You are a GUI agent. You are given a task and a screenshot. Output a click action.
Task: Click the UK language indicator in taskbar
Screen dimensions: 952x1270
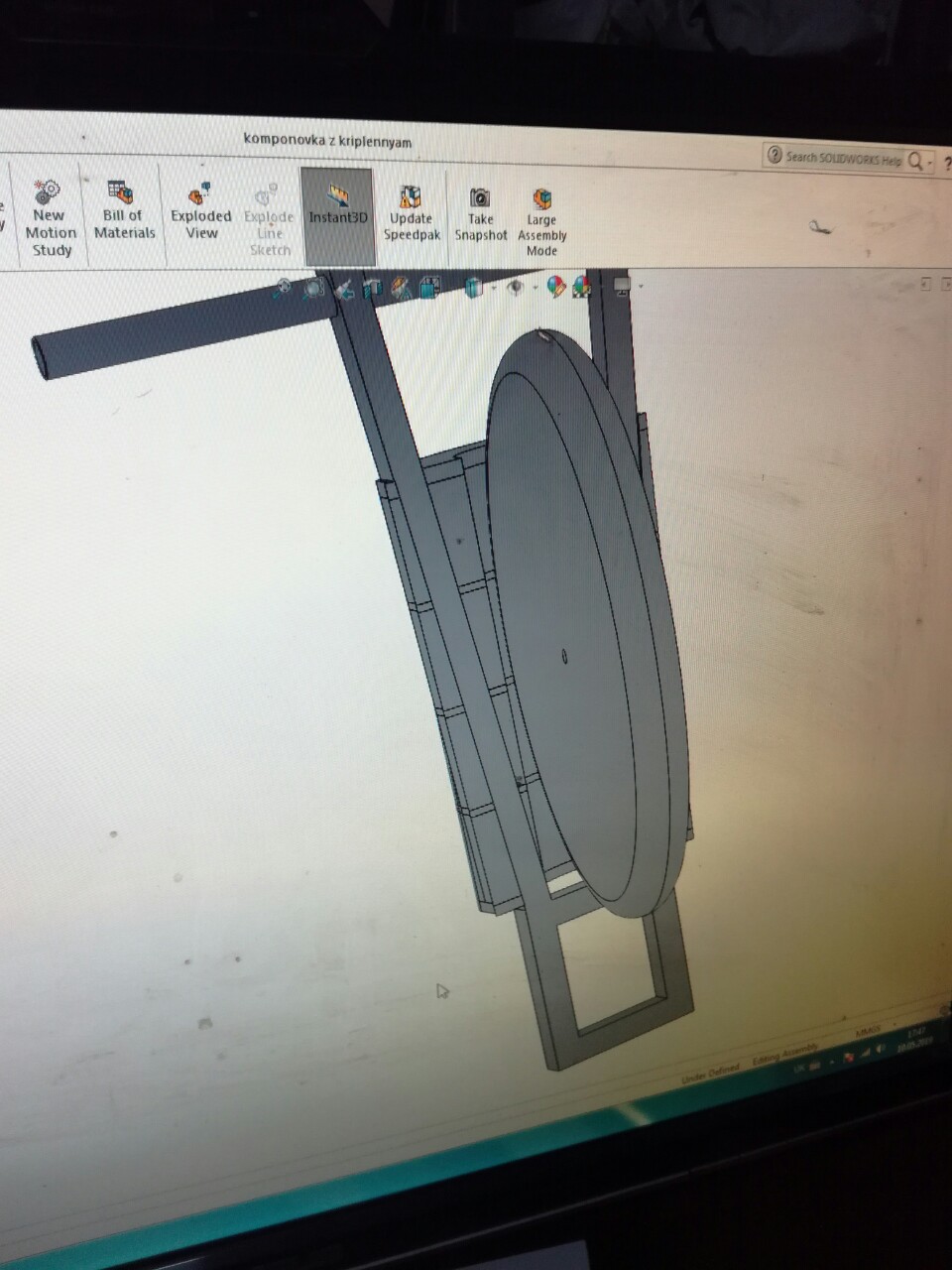click(800, 1068)
